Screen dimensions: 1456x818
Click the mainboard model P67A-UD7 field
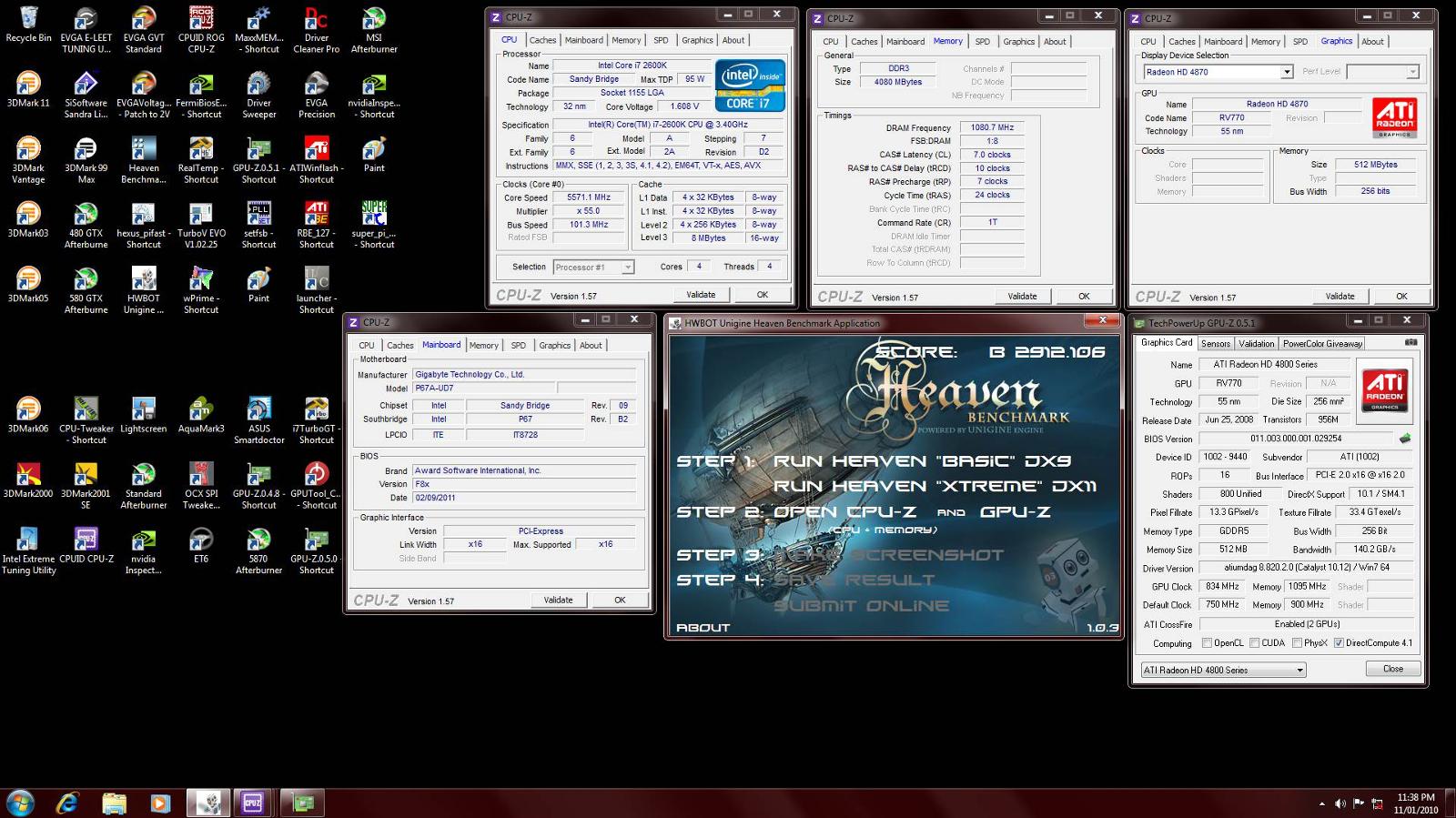point(484,389)
